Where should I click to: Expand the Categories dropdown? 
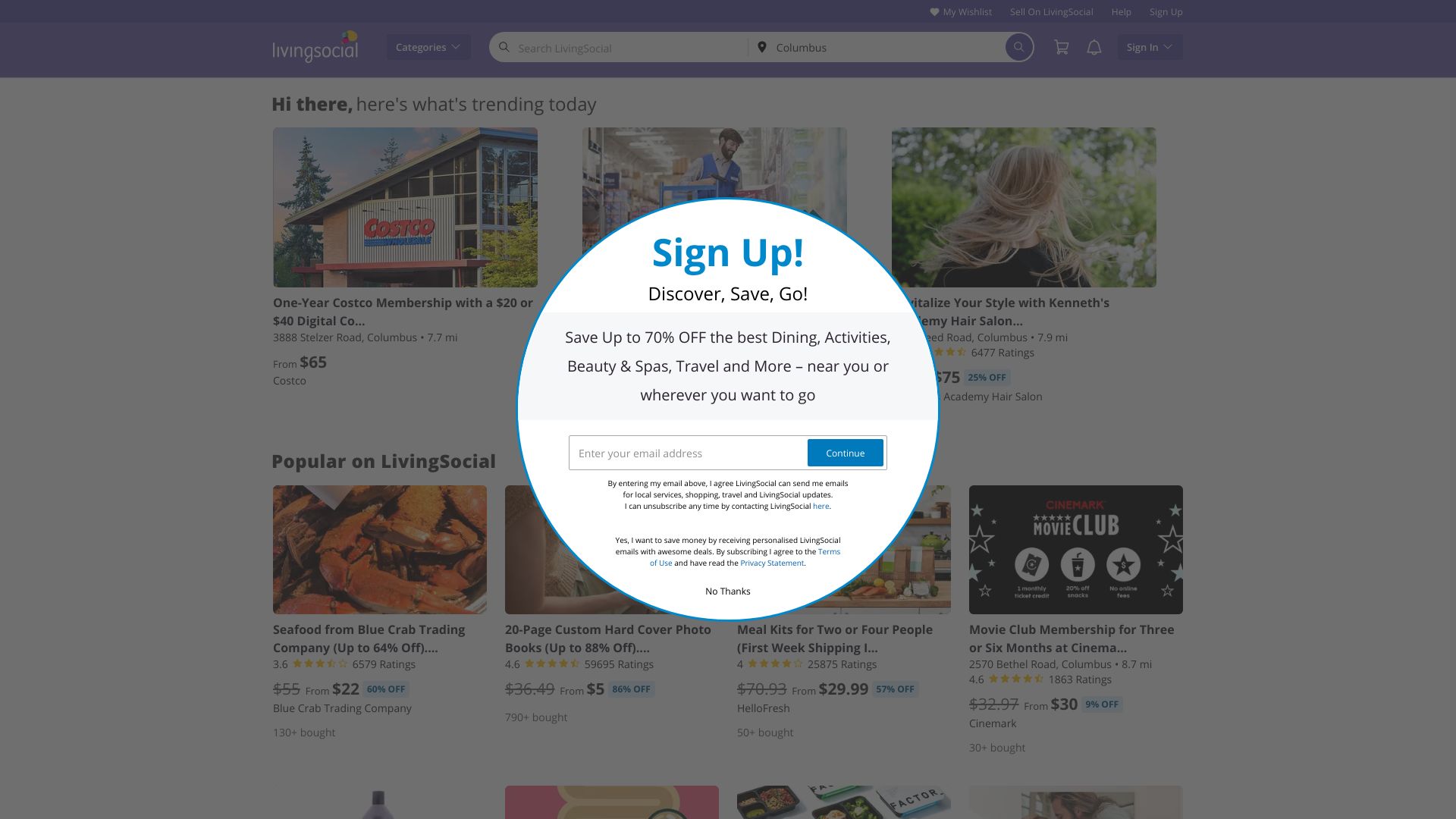point(428,47)
